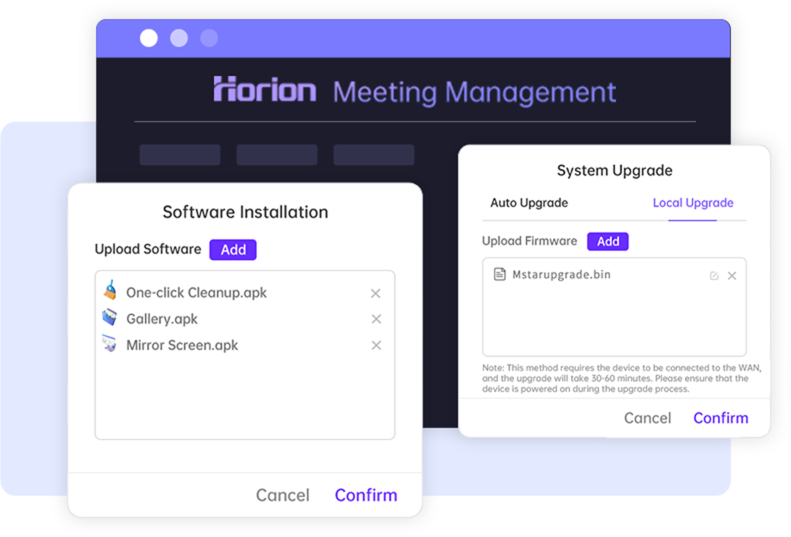
Task: Click the empty area of the software upload list
Action: click(244, 400)
